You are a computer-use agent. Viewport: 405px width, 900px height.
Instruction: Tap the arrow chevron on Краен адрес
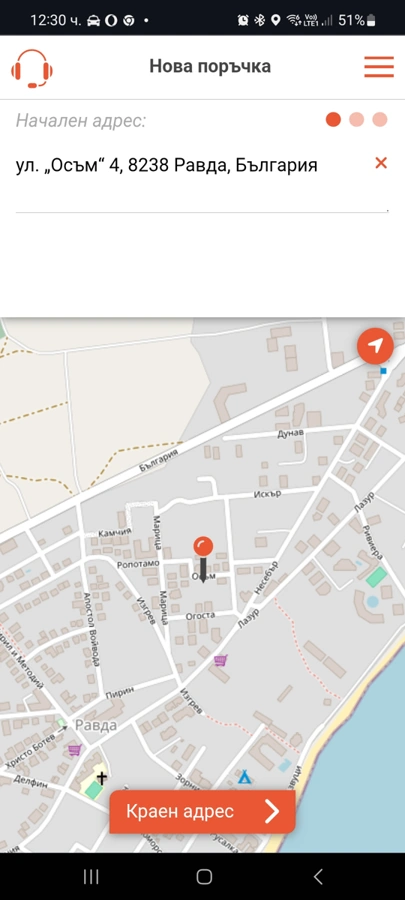point(272,812)
